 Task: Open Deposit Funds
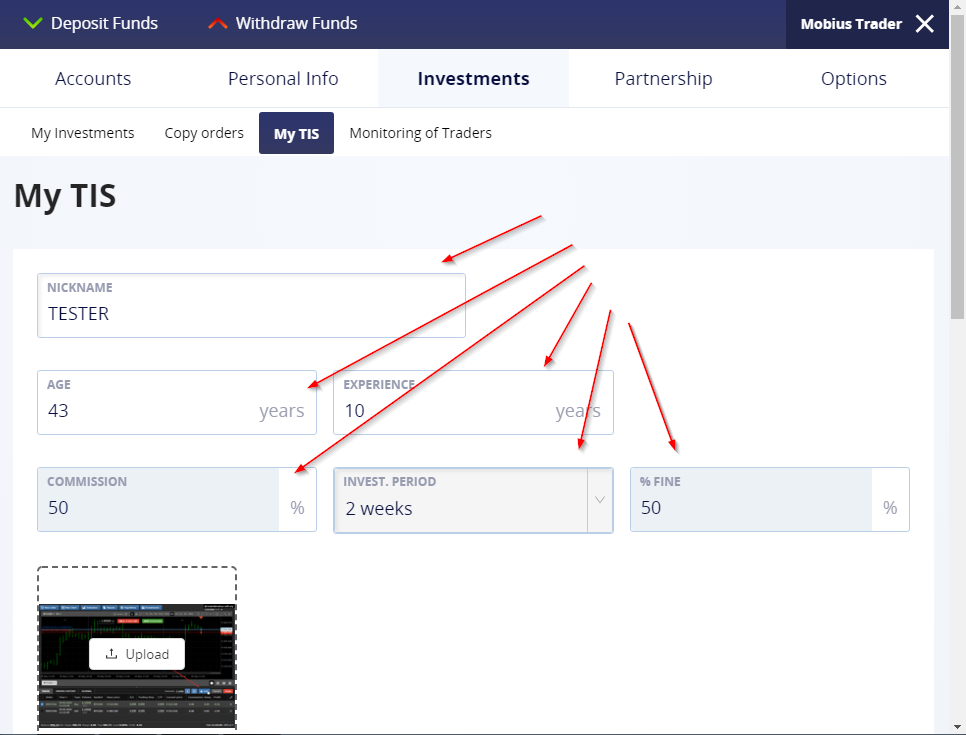coord(91,23)
